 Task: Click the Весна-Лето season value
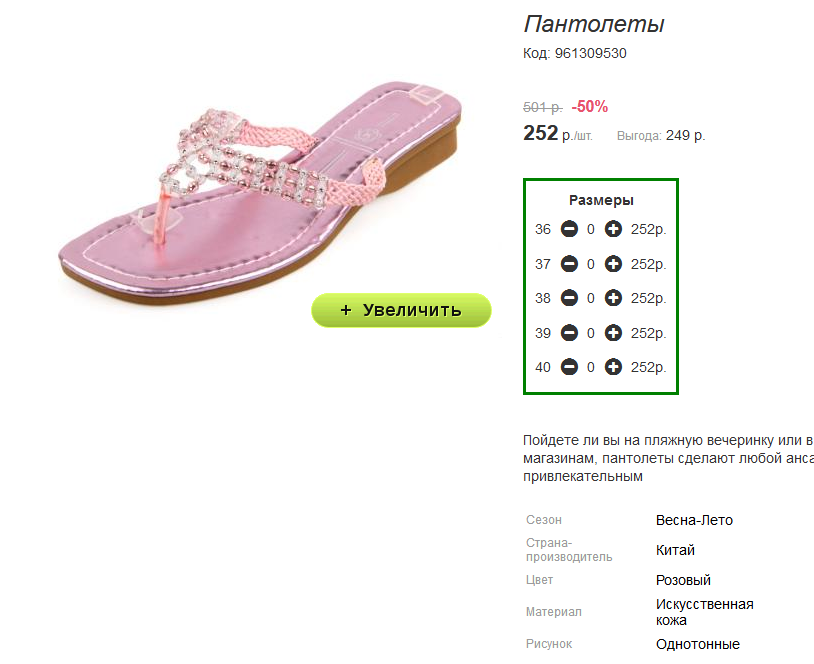point(694,520)
